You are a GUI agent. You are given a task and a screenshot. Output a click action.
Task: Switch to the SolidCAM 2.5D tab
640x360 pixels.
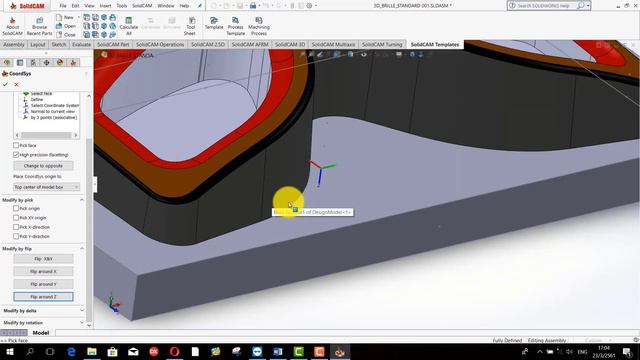pos(208,44)
